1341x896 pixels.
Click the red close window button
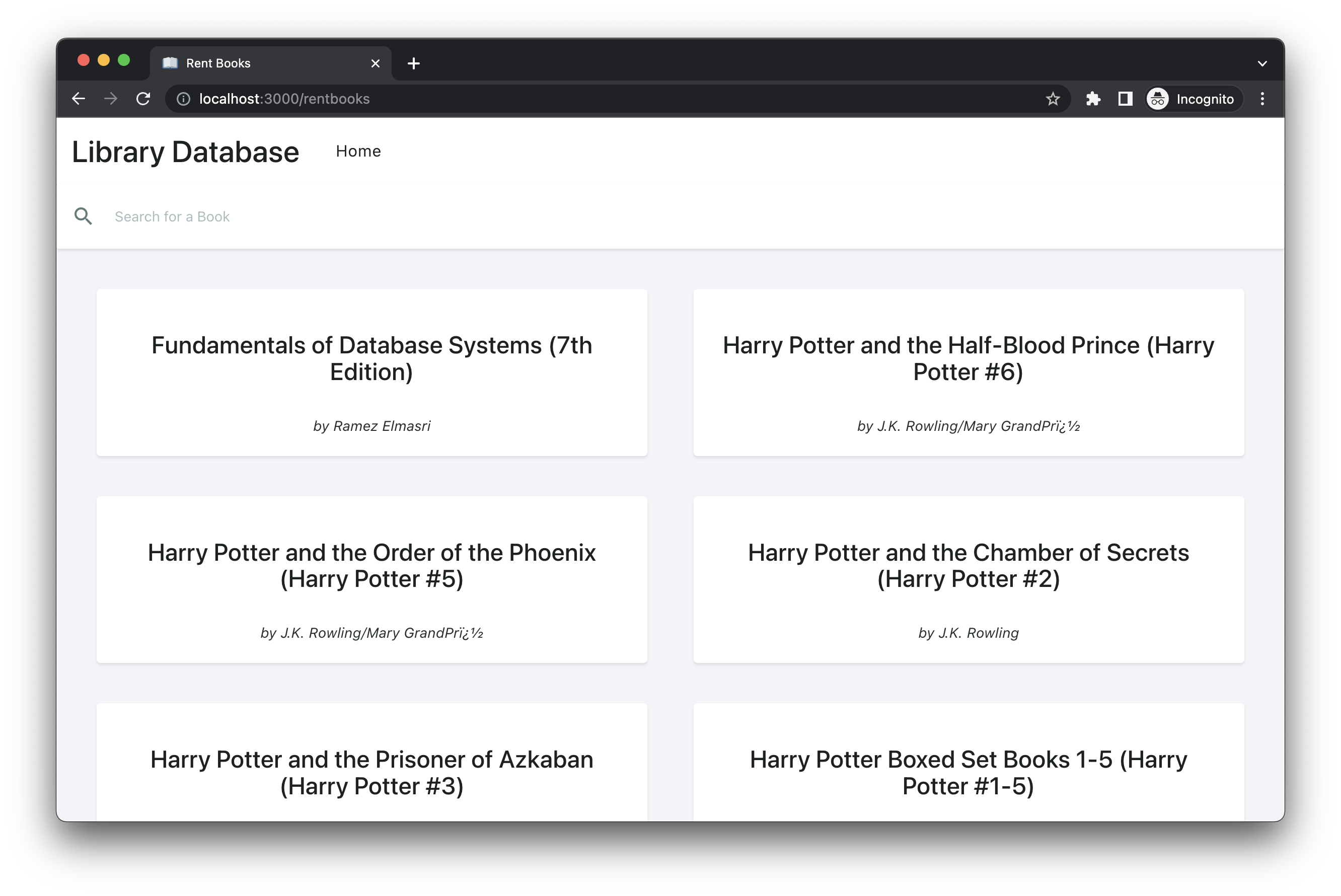coord(84,60)
